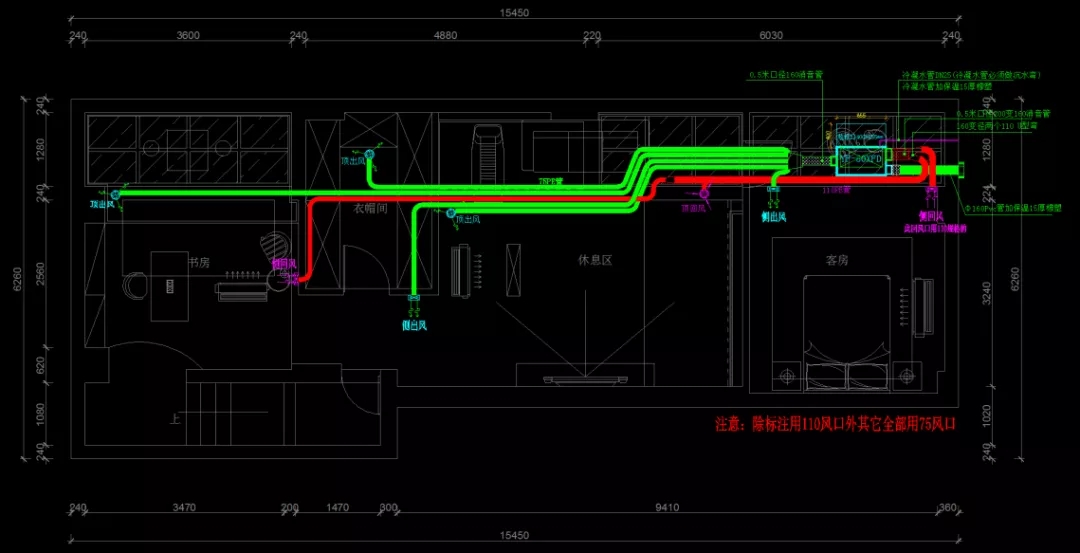Select the round desk chair in 书房
This screenshot has width=1080, height=553.
(131, 287)
